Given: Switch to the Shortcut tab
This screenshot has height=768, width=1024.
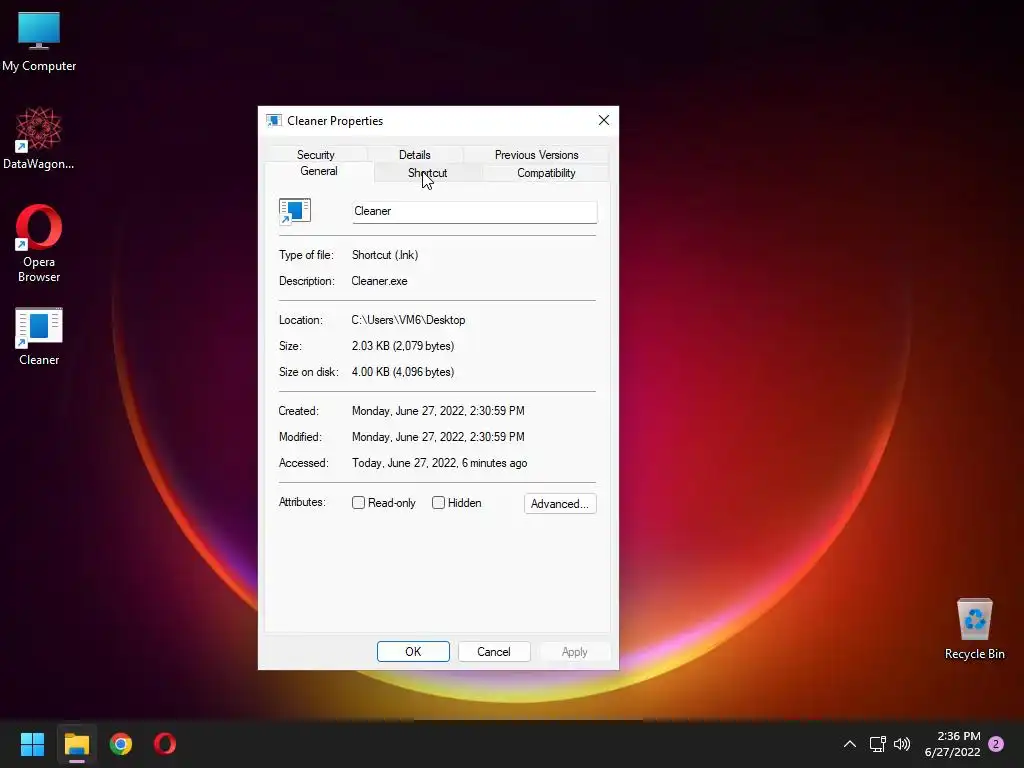Looking at the screenshot, I should pos(428,173).
